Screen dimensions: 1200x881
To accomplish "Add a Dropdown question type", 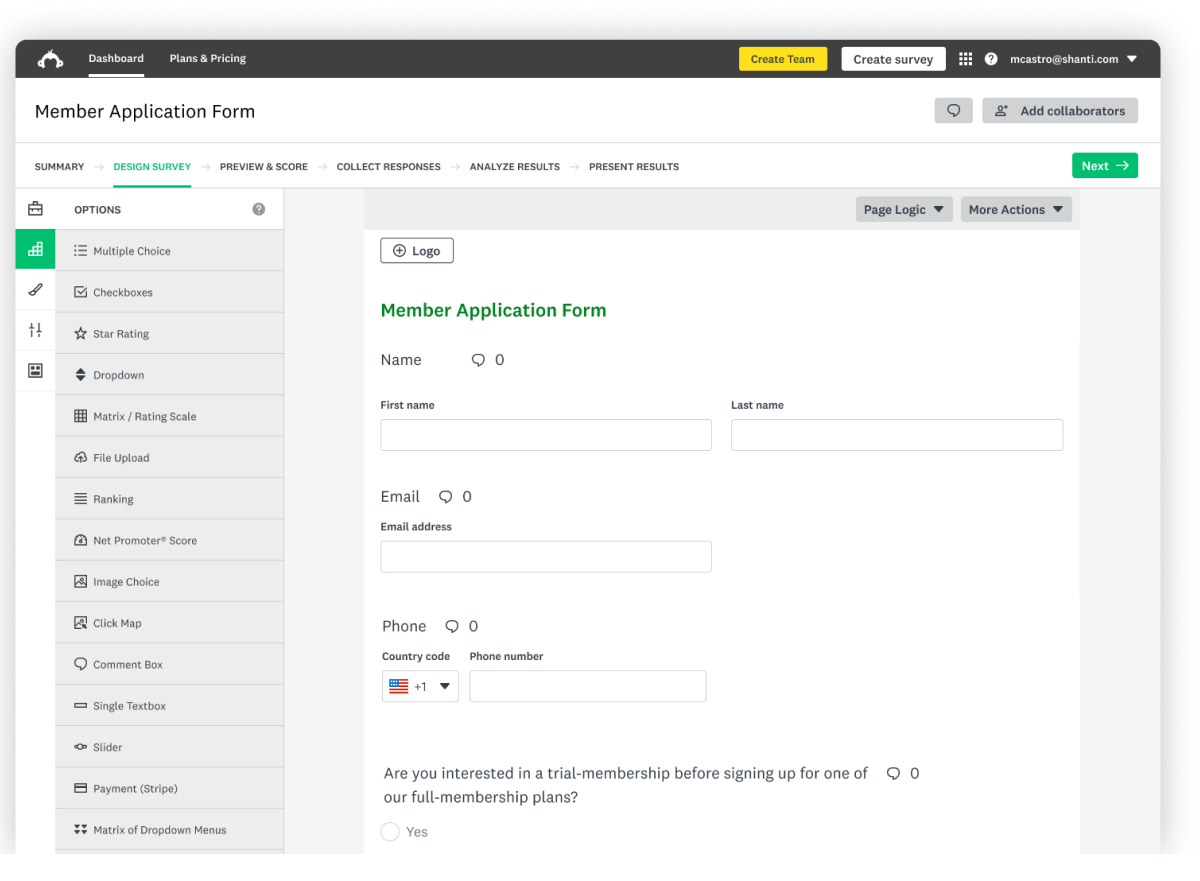I will click(169, 375).
